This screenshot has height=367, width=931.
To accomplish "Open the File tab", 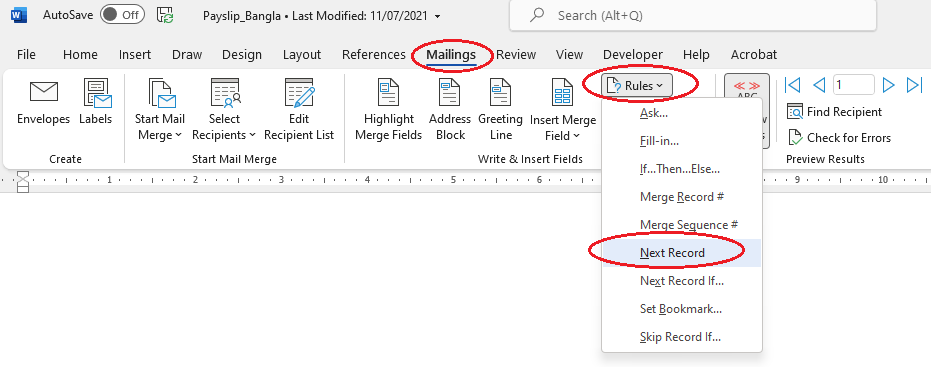I will 26,55.
